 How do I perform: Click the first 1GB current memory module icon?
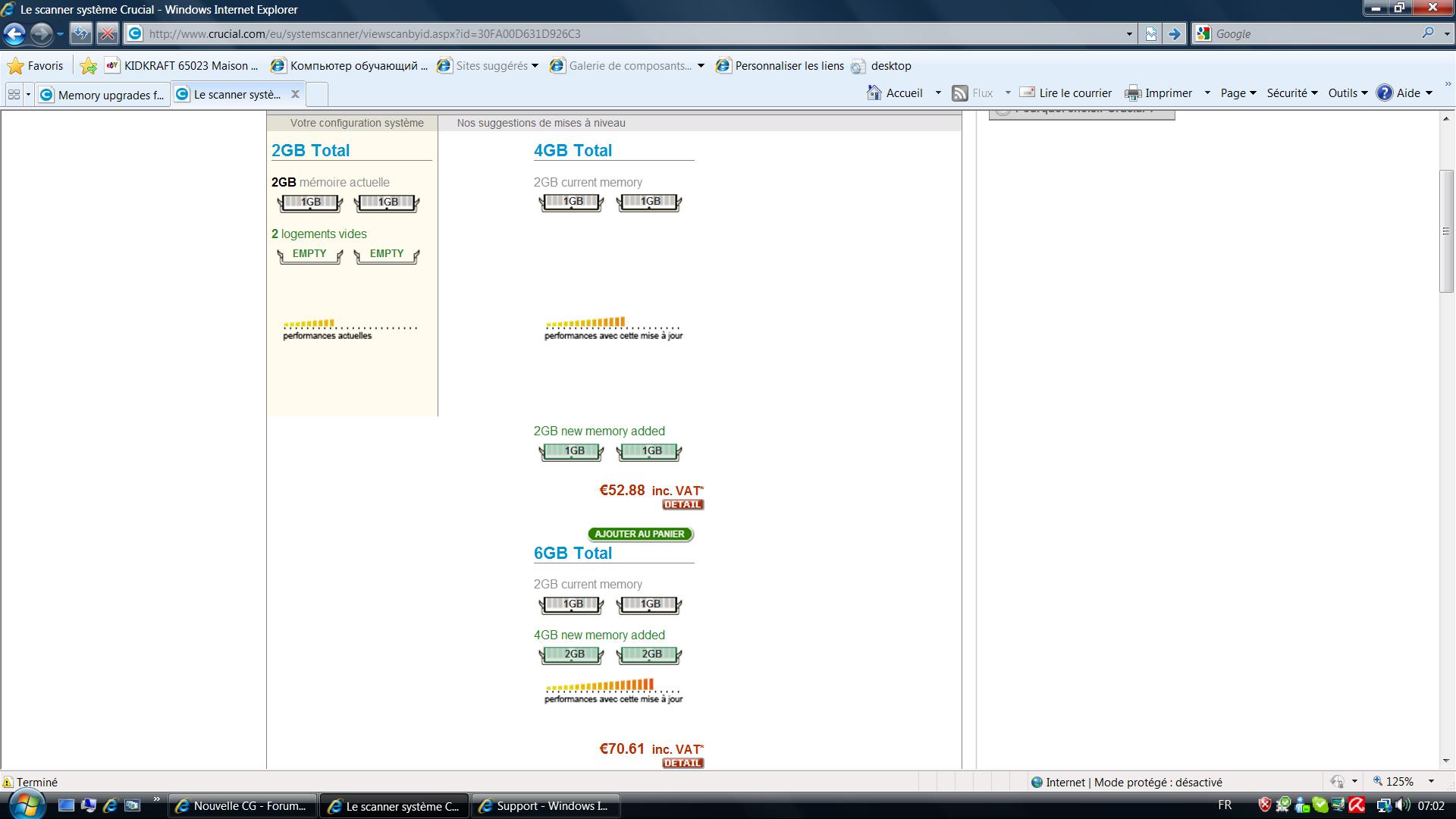[310, 202]
